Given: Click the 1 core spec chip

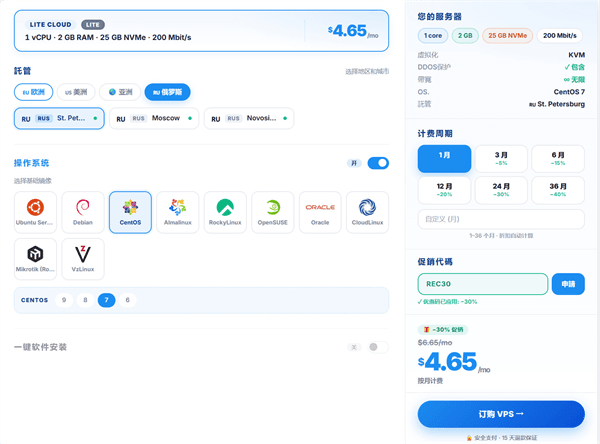Looking at the screenshot, I should point(433,36).
